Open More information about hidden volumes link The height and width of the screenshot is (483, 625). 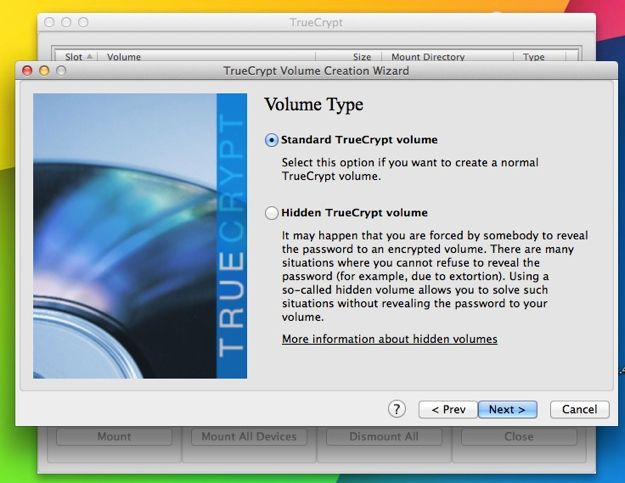pyautogui.click(x=389, y=339)
